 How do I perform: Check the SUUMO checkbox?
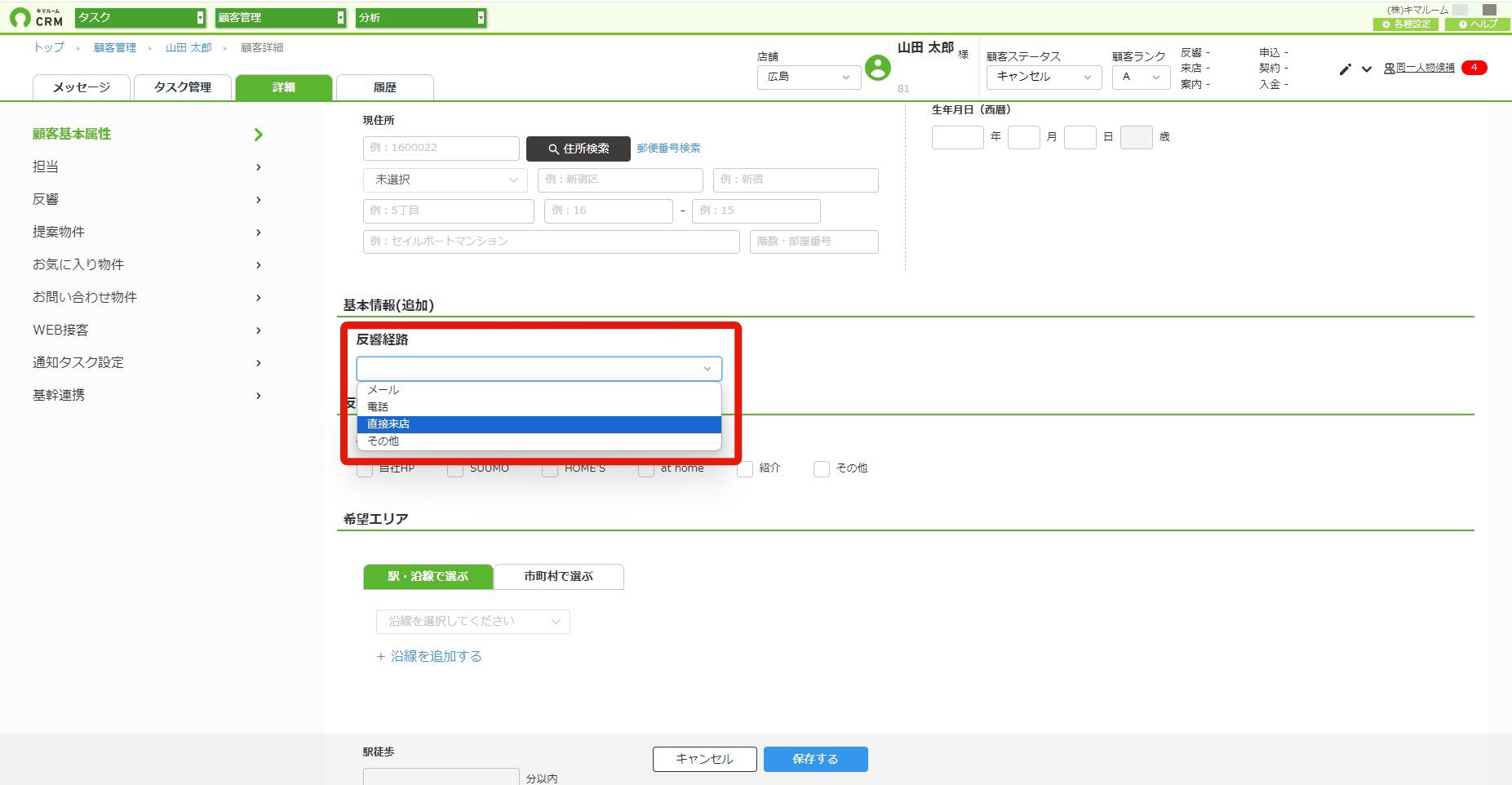(x=455, y=469)
